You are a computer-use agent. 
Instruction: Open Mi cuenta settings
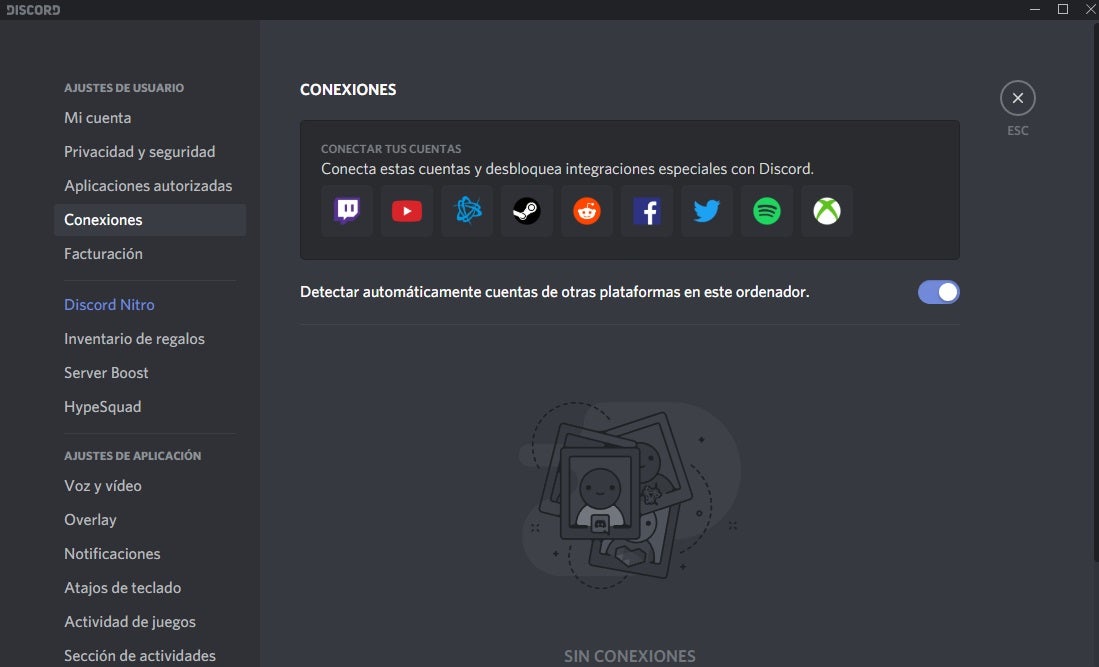point(98,118)
